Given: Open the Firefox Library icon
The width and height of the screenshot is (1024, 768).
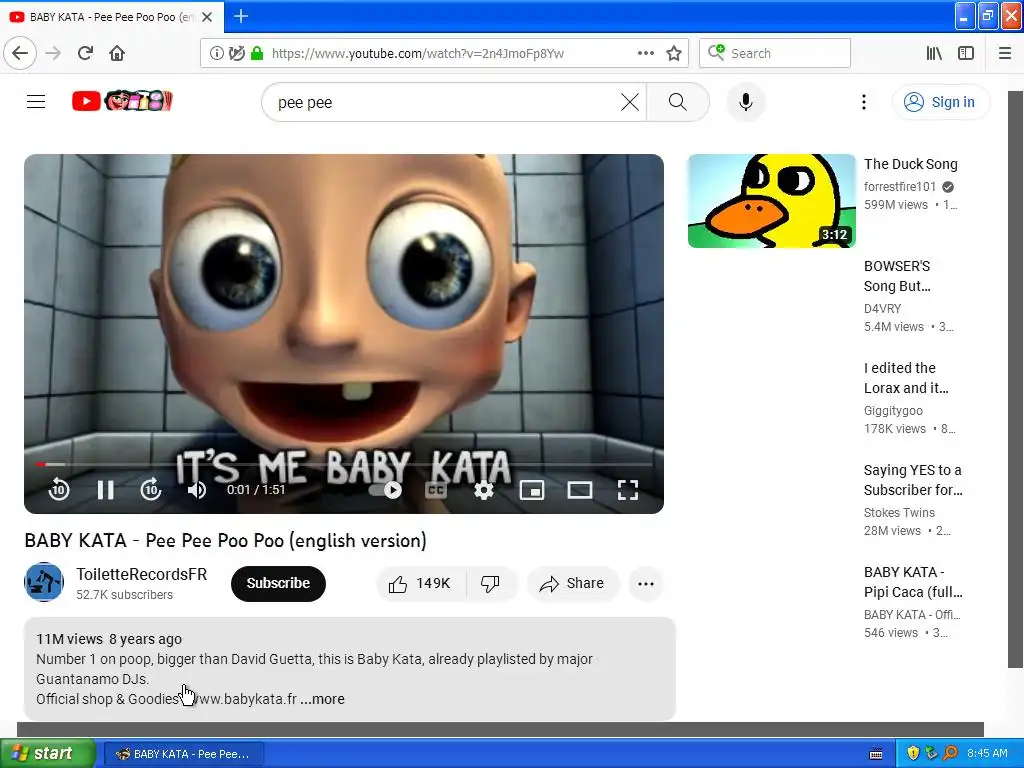Looking at the screenshot, I should point(934,54).
